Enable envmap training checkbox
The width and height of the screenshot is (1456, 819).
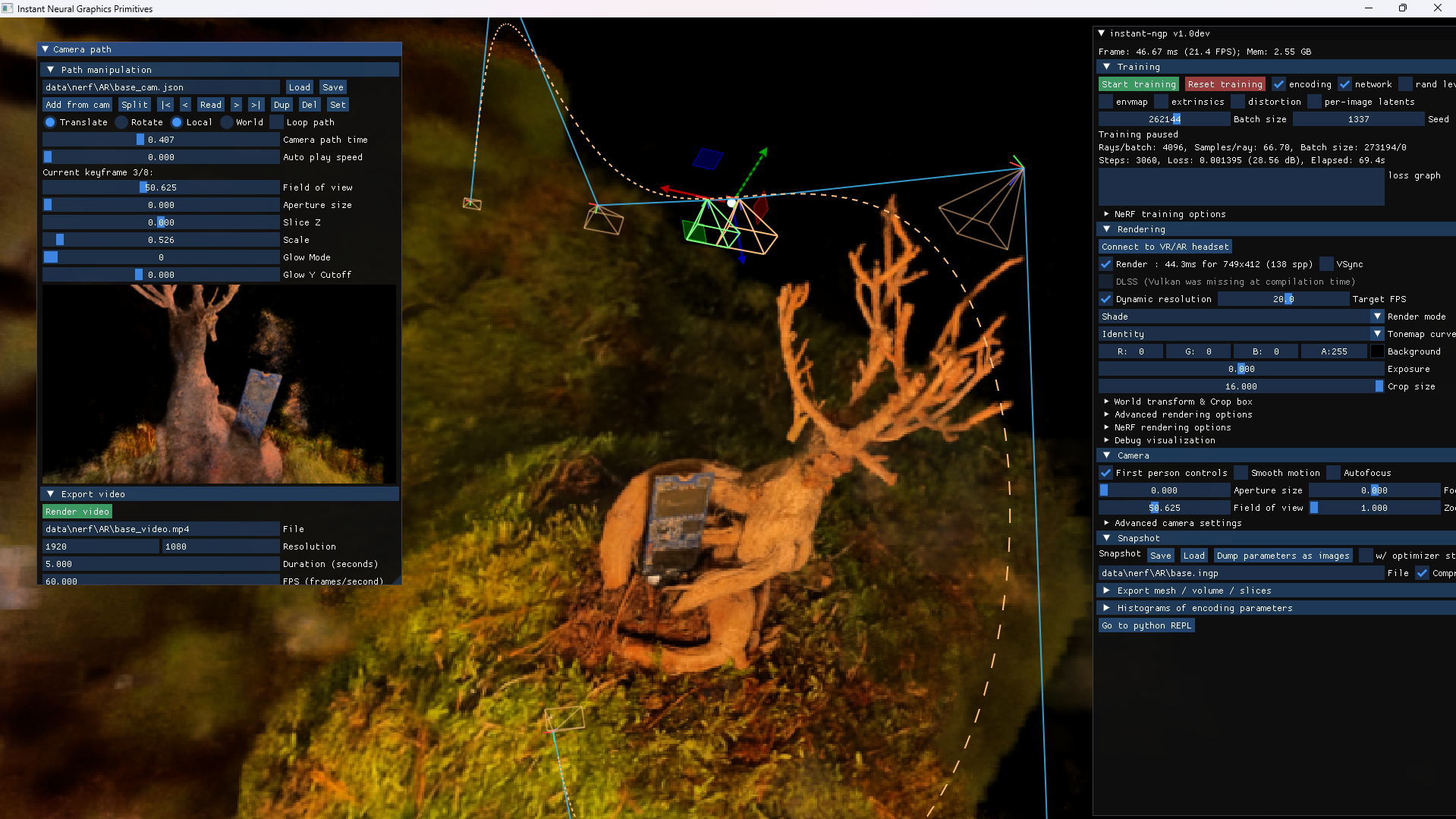tap(1106, 102)
